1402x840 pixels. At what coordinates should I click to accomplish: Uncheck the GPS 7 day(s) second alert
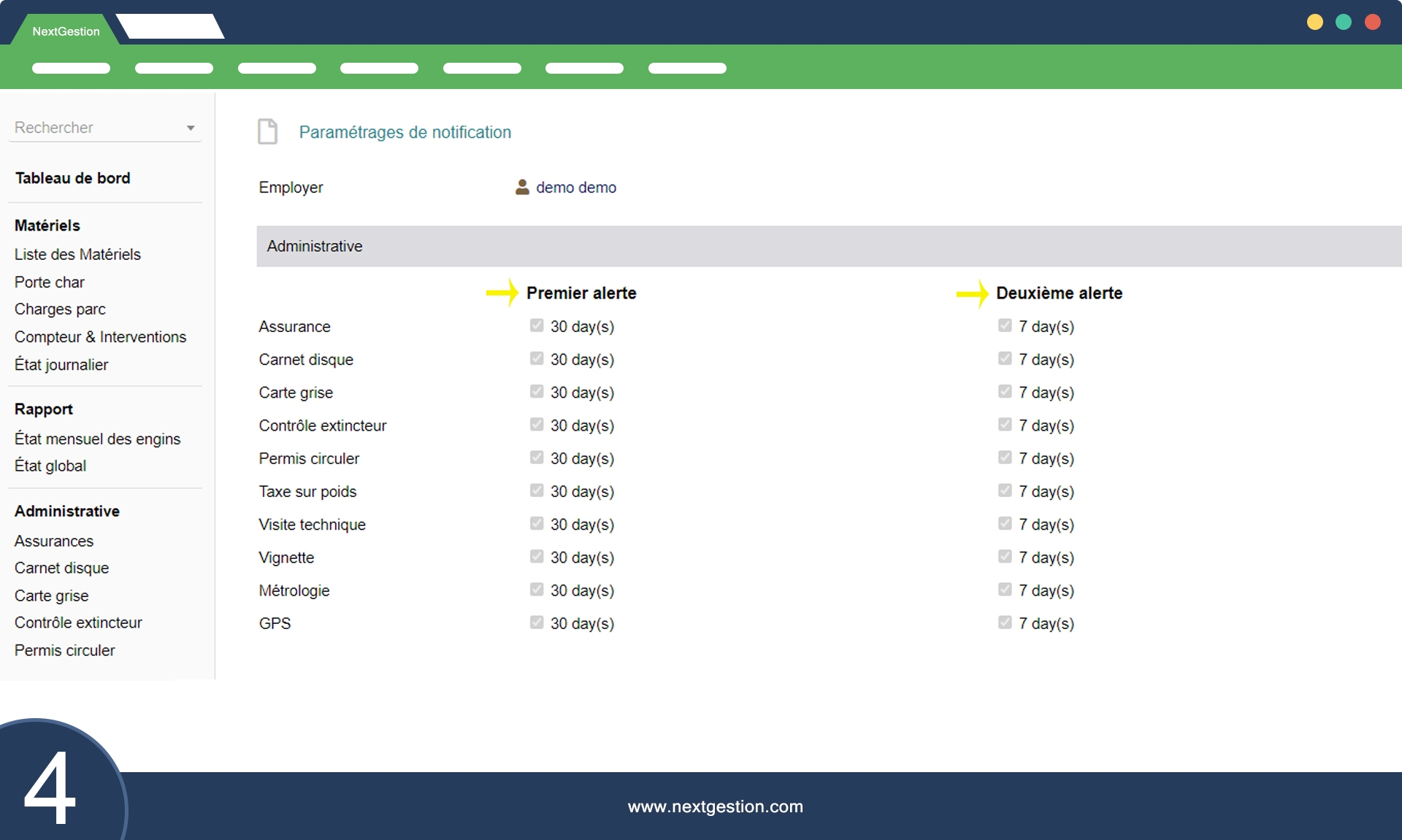point(1005,623)
